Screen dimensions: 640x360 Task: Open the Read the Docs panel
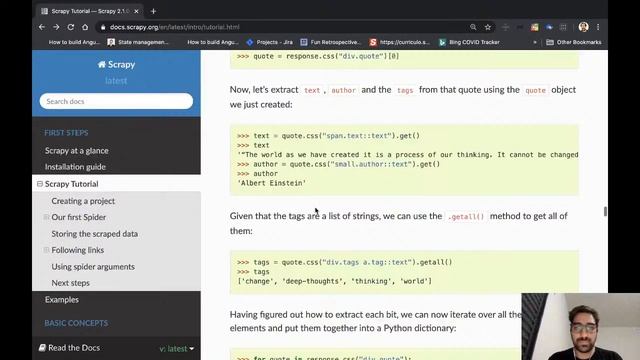69,348
